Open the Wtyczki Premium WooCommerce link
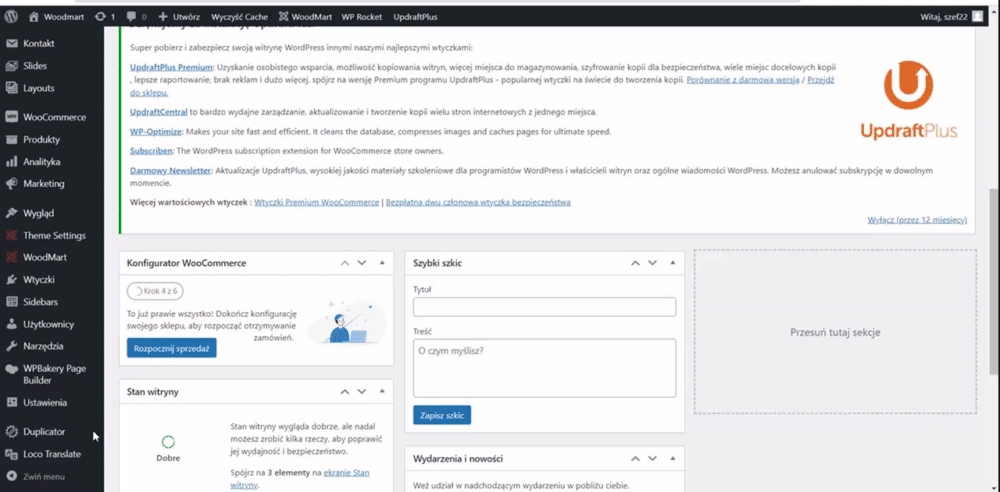1000x492 pixels. click(316, 202)
